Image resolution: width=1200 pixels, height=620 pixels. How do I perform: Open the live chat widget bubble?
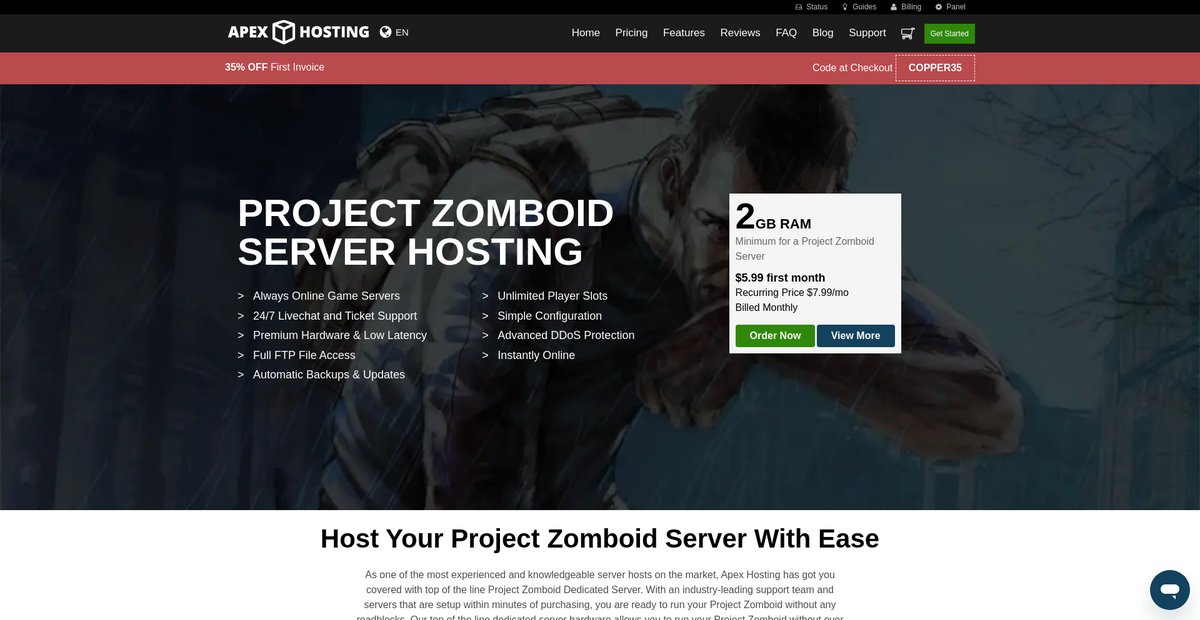click(1169, 590)
